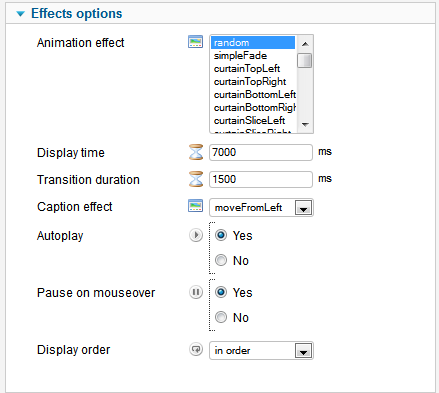Click the Display order label

(73, 350)
